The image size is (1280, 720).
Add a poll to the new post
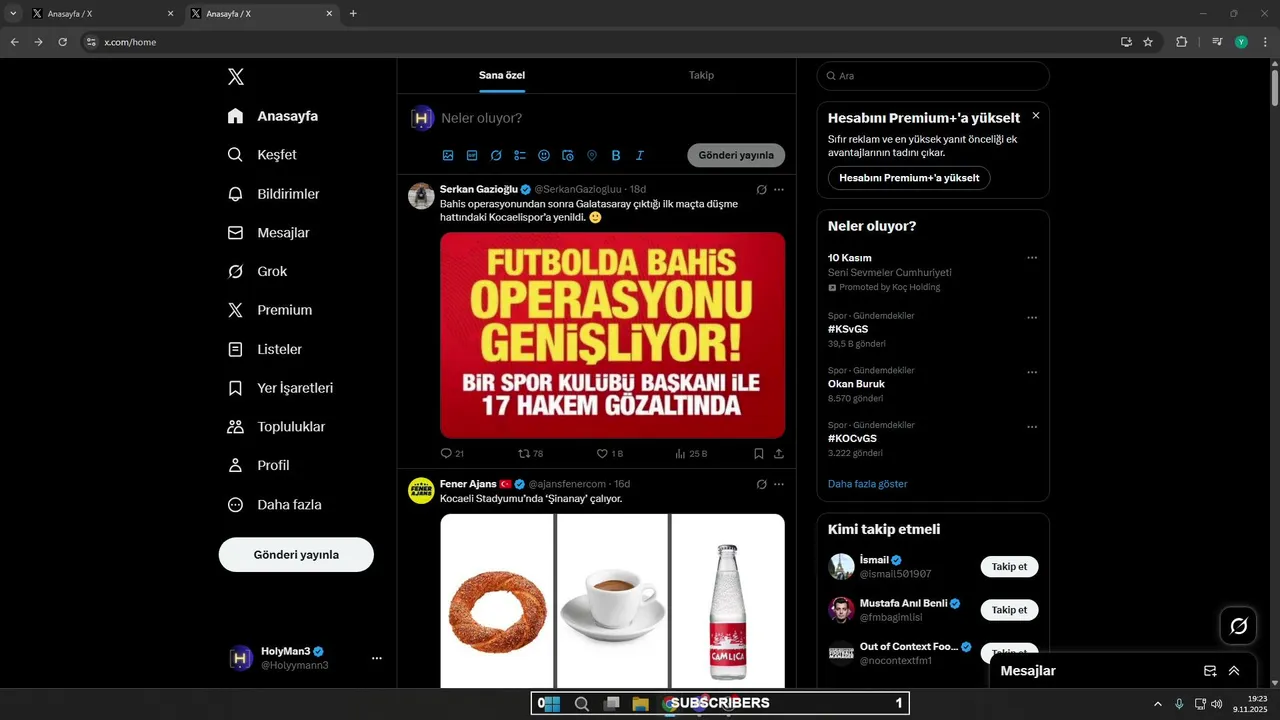[x=520, y=155]
